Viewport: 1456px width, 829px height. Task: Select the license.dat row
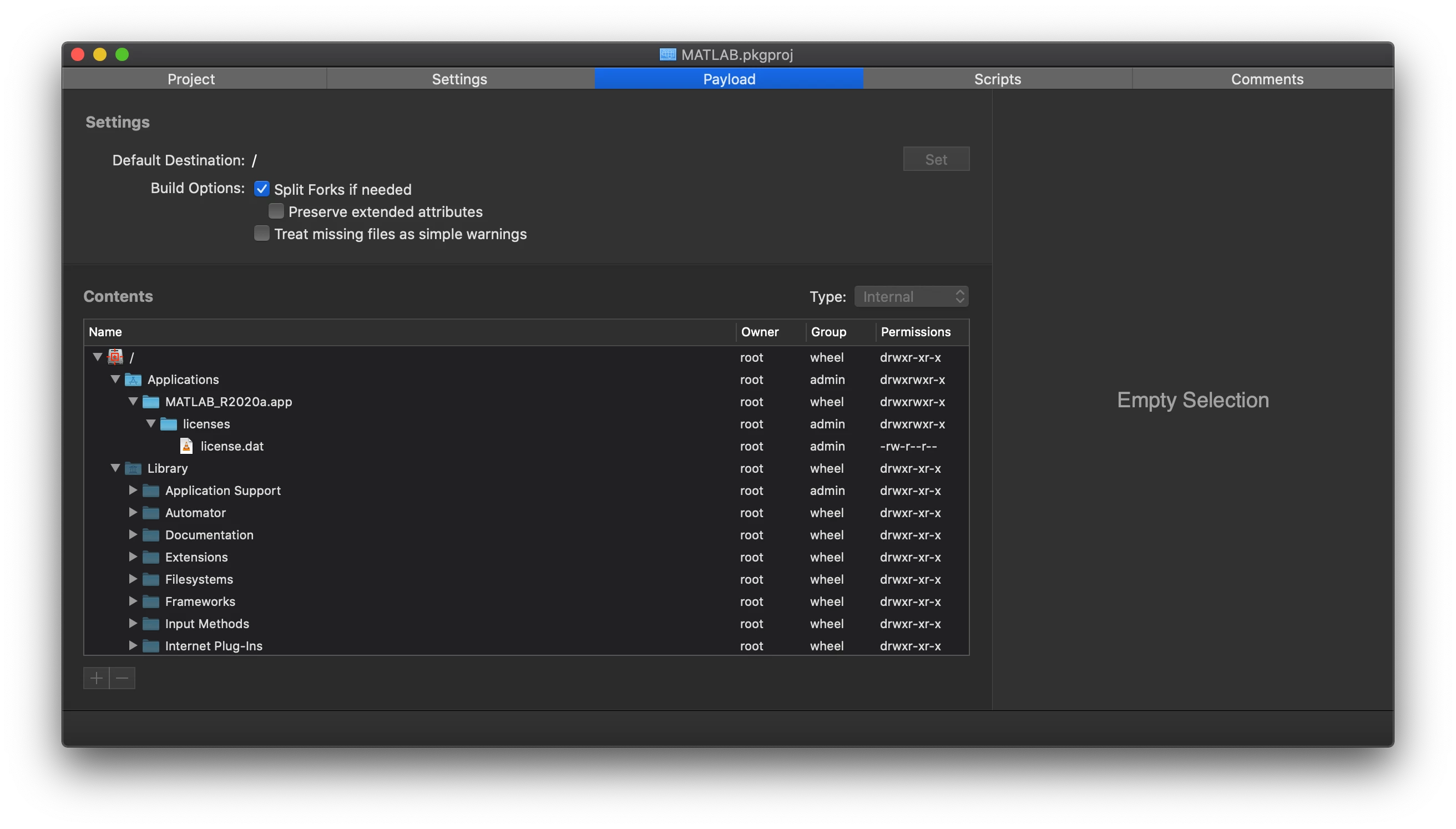[527, 446]
